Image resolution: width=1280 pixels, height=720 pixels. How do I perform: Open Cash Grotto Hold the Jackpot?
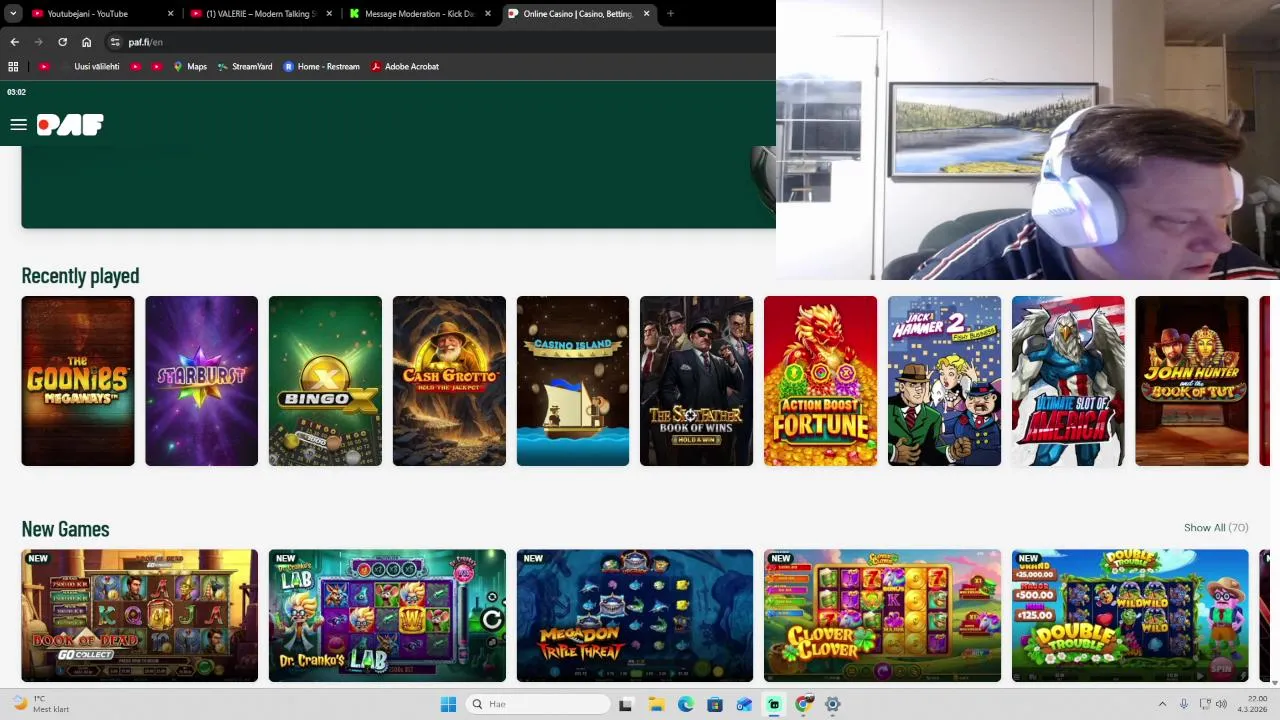449,381
